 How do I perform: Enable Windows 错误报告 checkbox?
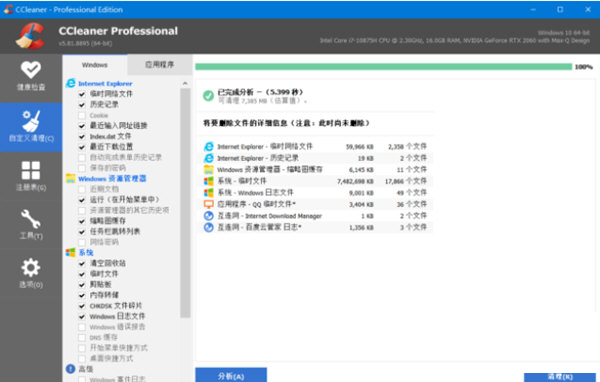click(x=82, y=327)
